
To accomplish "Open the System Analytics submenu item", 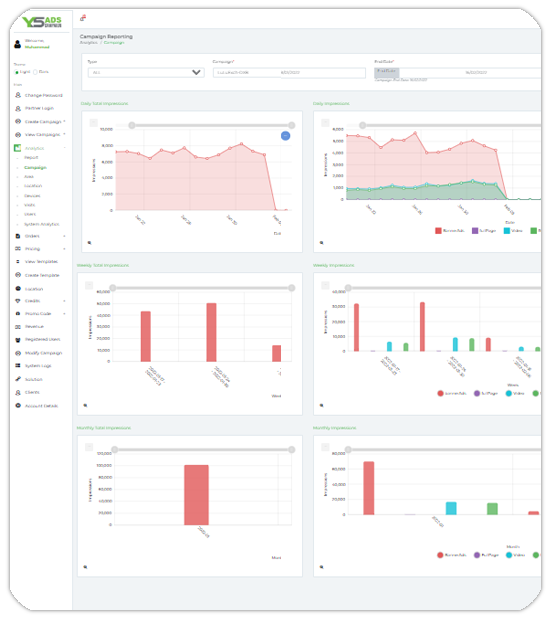I will (42, 224).
